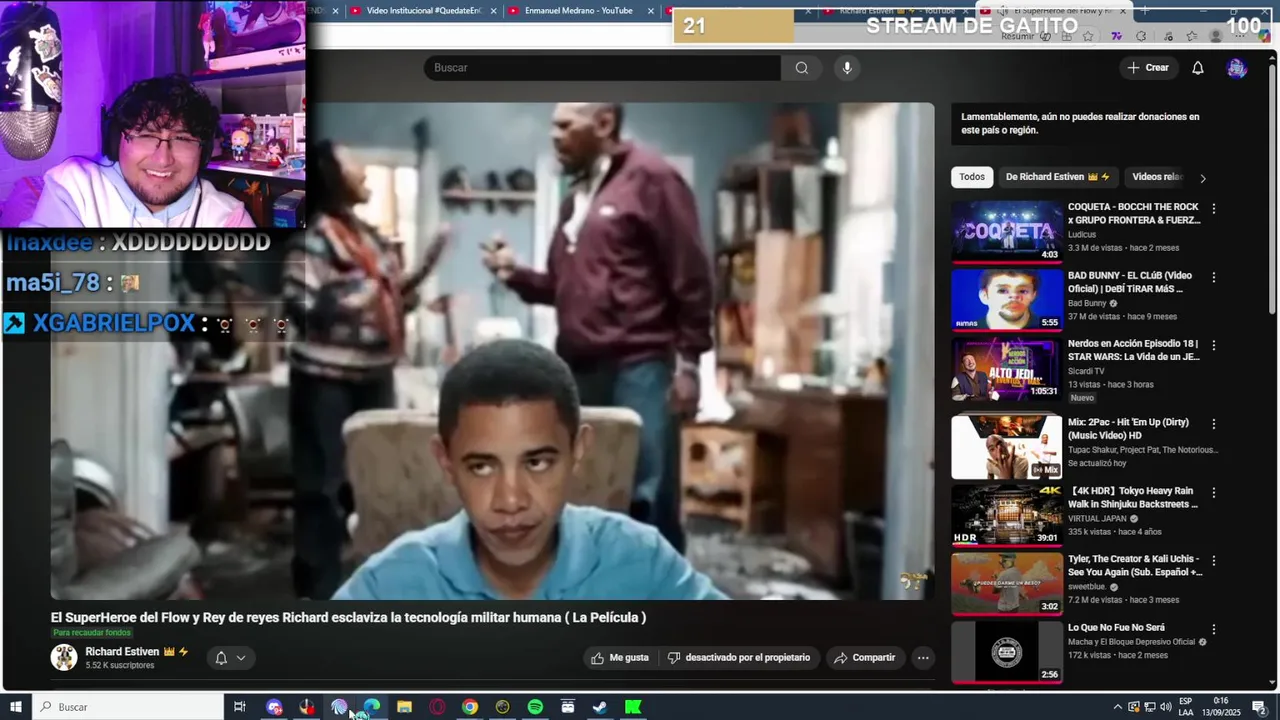
Task: Open Task View on taskbar
Action: click(240, 707)
